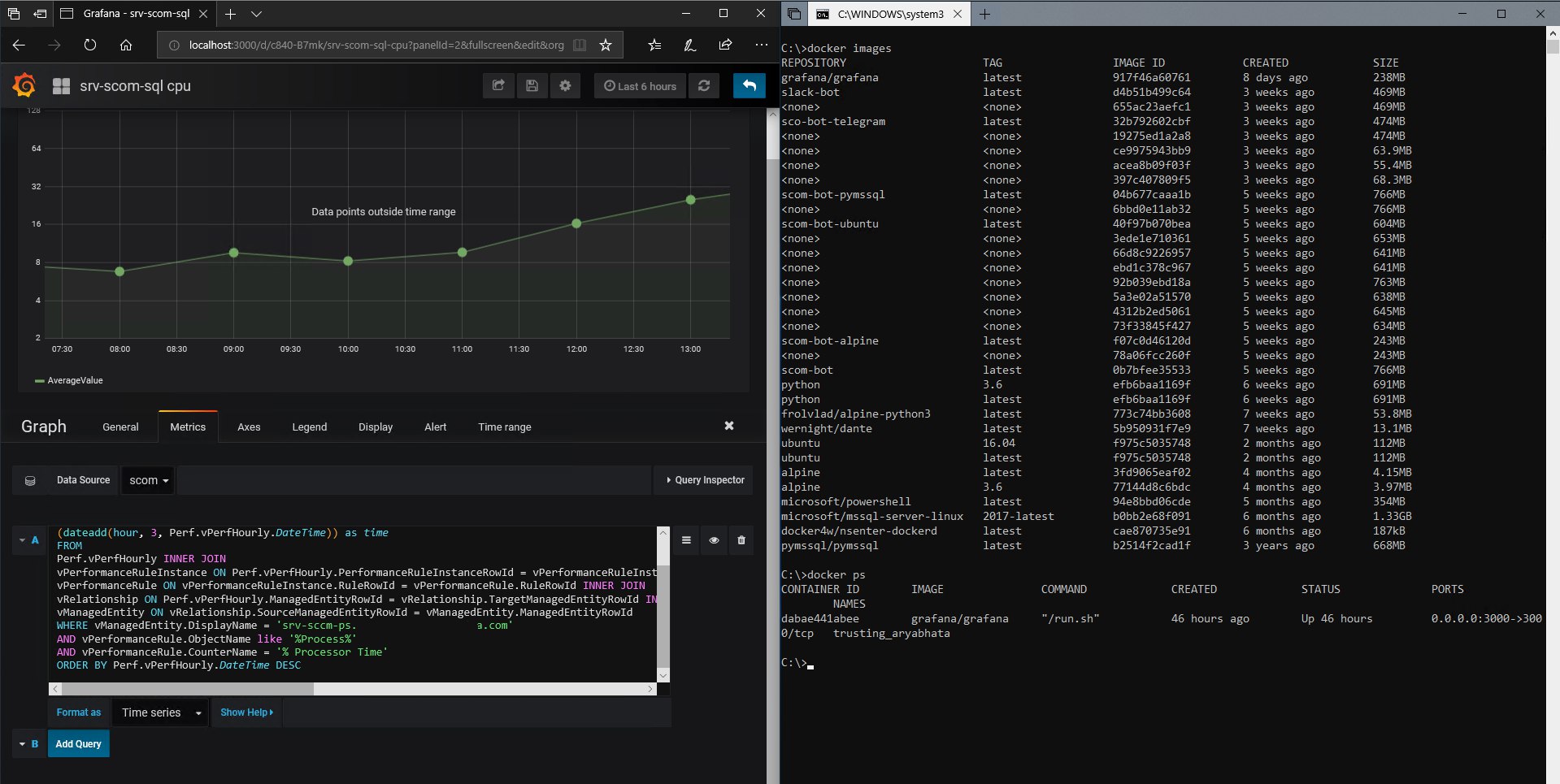
Task: Close the Grafana browser tab
Action: [203, 14]
